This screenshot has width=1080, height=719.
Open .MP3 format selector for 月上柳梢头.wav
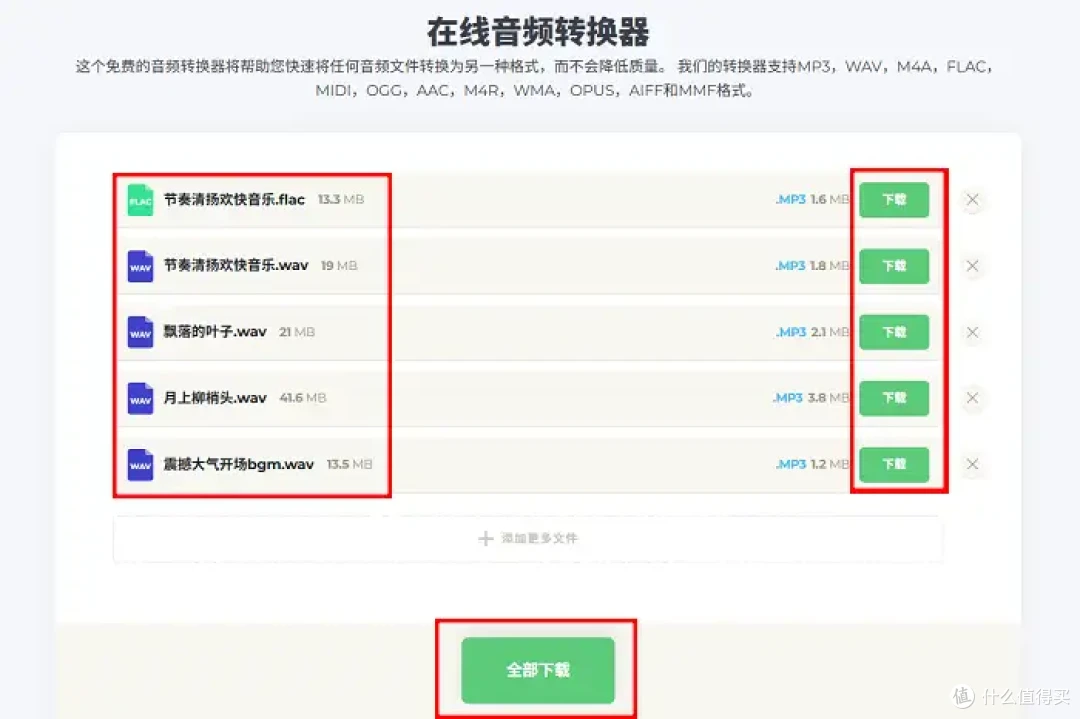click(789, 398)
